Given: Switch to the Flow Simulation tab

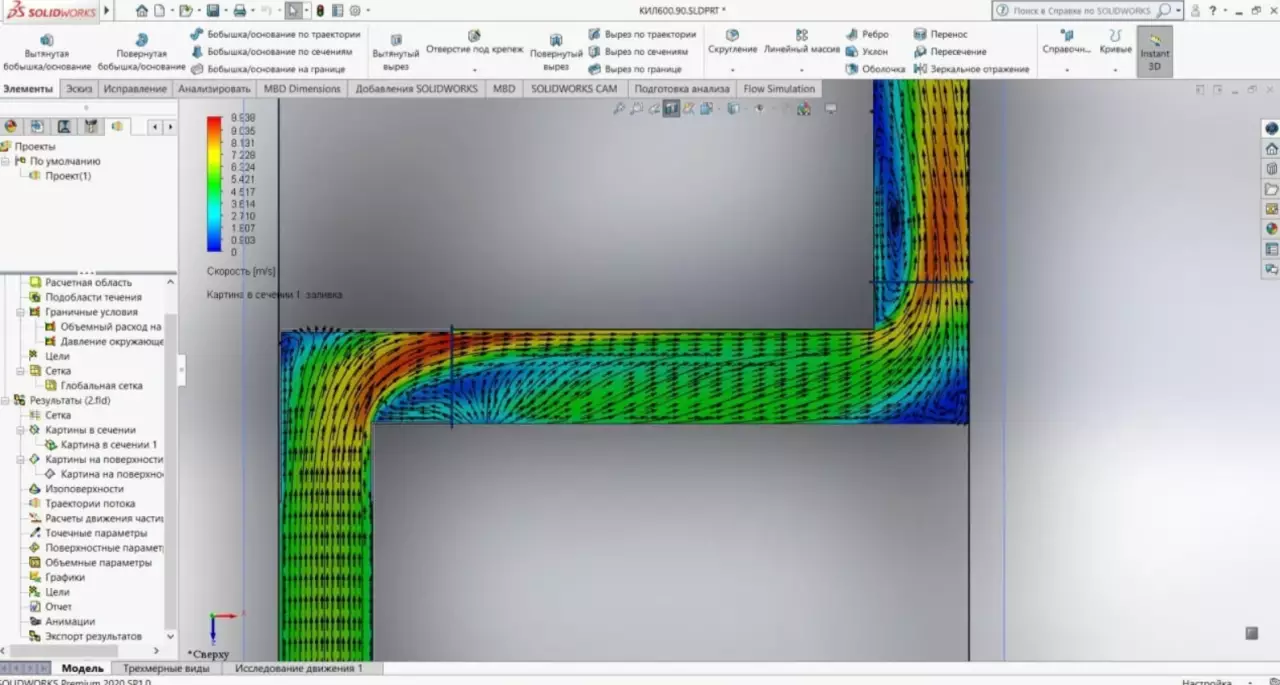Looking at the screenshot, I should pyautogui.click(x=779, y=89).
